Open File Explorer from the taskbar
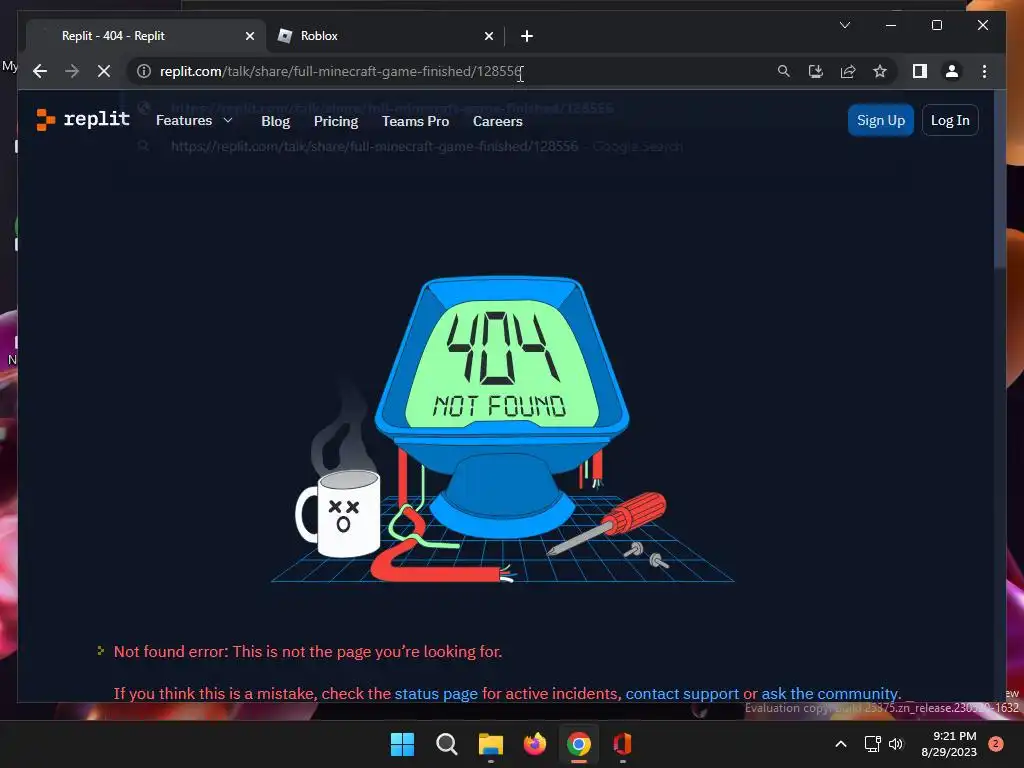 pyautogui.click(x=490, y=744)
